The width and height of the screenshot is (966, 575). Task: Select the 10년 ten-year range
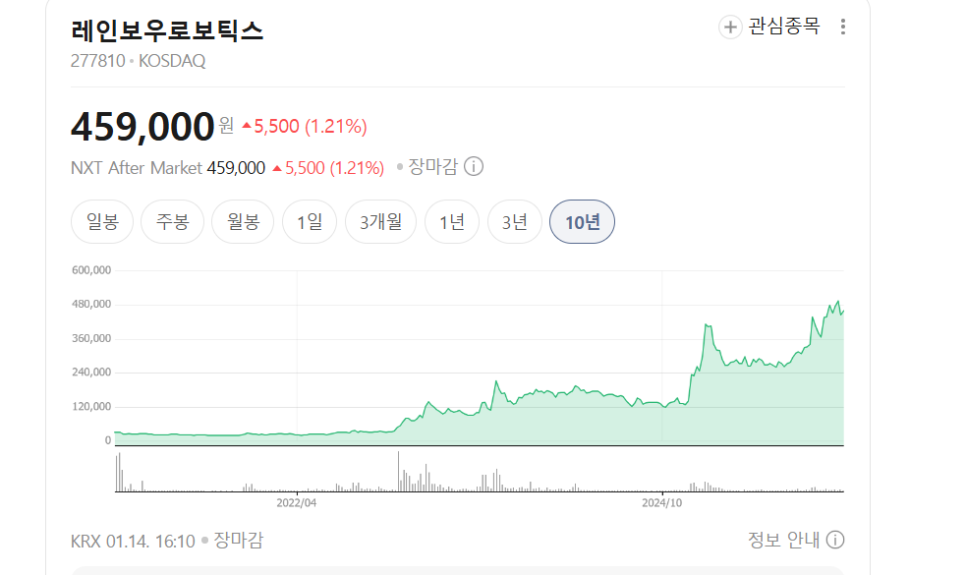click(x=582, y=222)
